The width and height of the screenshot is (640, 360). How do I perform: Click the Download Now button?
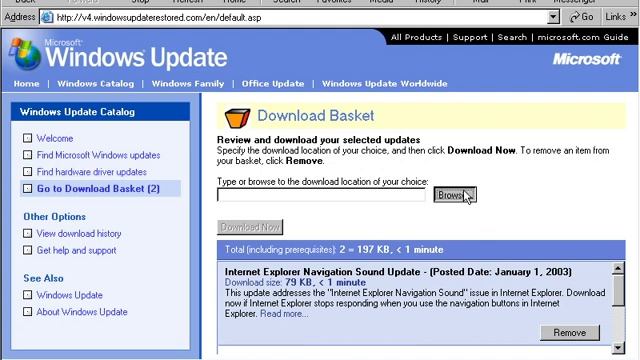tap(250, 227)
